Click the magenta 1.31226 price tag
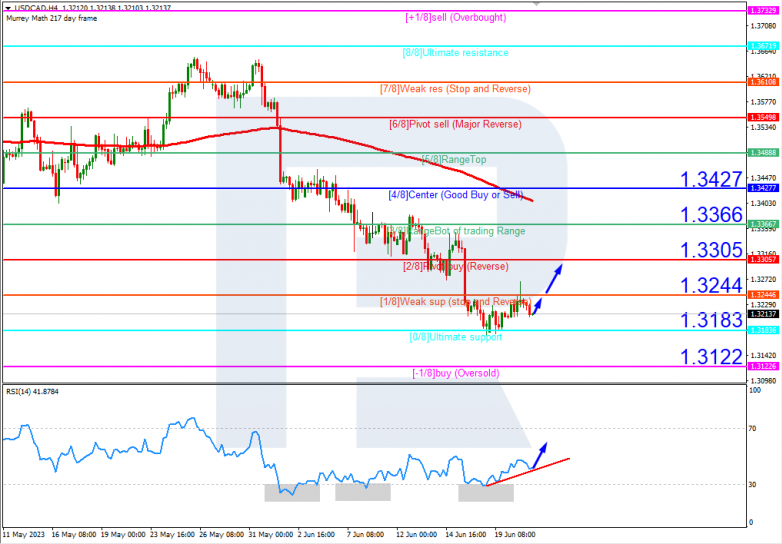 (x=763, y=366)
